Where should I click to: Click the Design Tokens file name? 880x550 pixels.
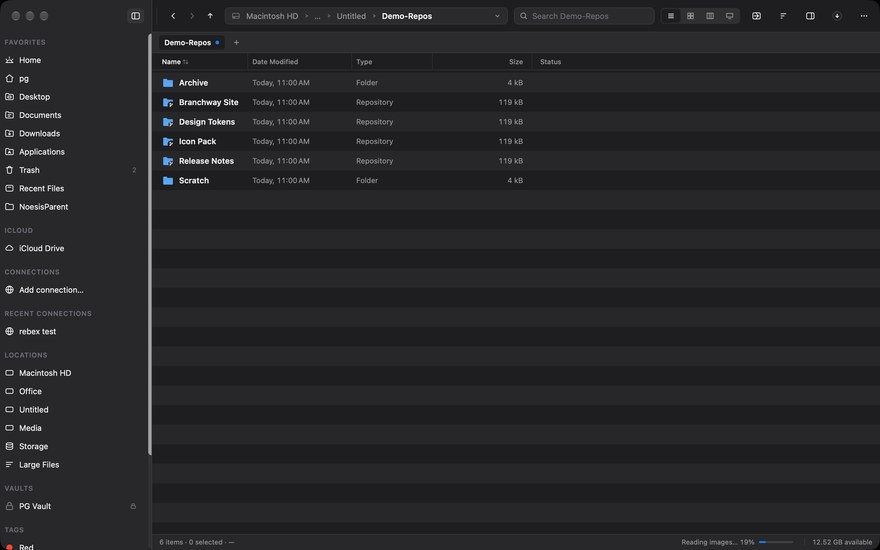tap(207, 122)
